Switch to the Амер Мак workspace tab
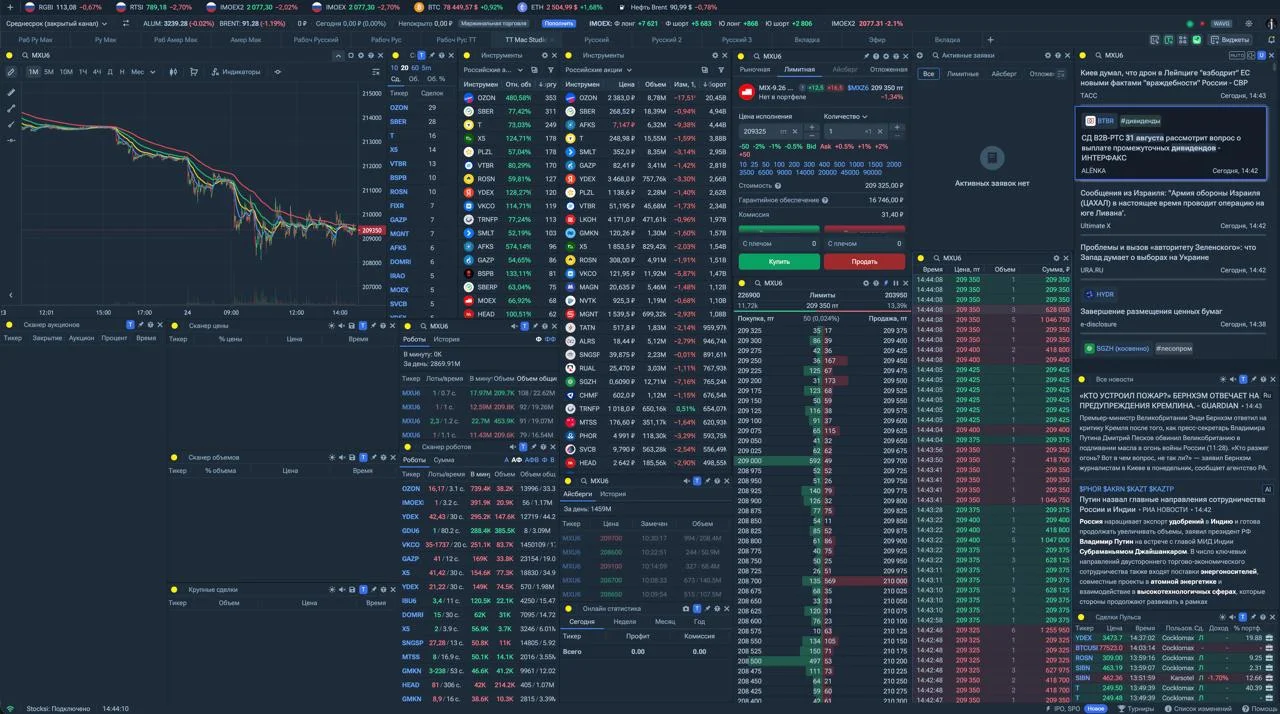The image size is (1280, 714). 245,40
